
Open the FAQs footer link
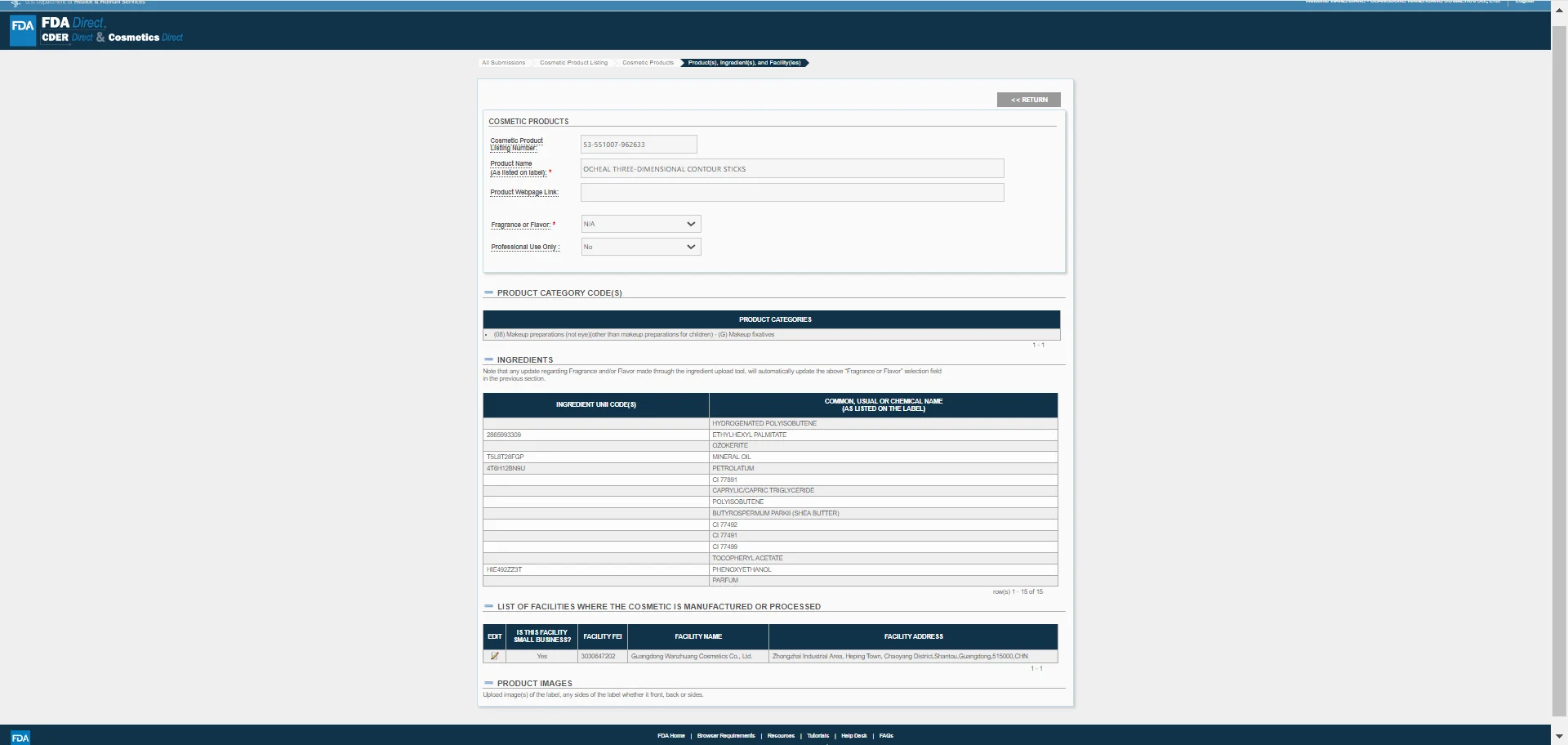(x=886, y=736)
